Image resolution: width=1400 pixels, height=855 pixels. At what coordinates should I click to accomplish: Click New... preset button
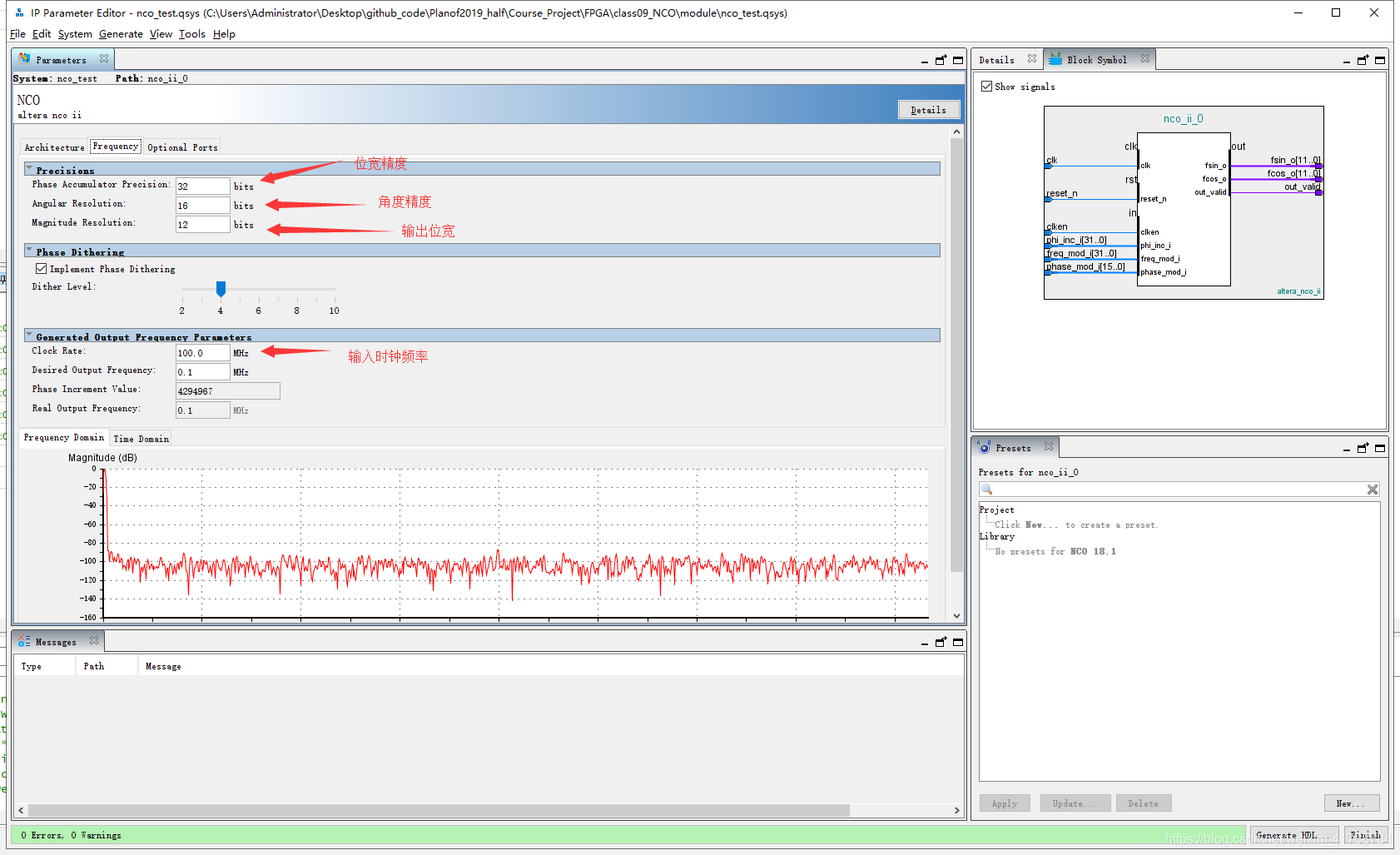pos(1351,803)
